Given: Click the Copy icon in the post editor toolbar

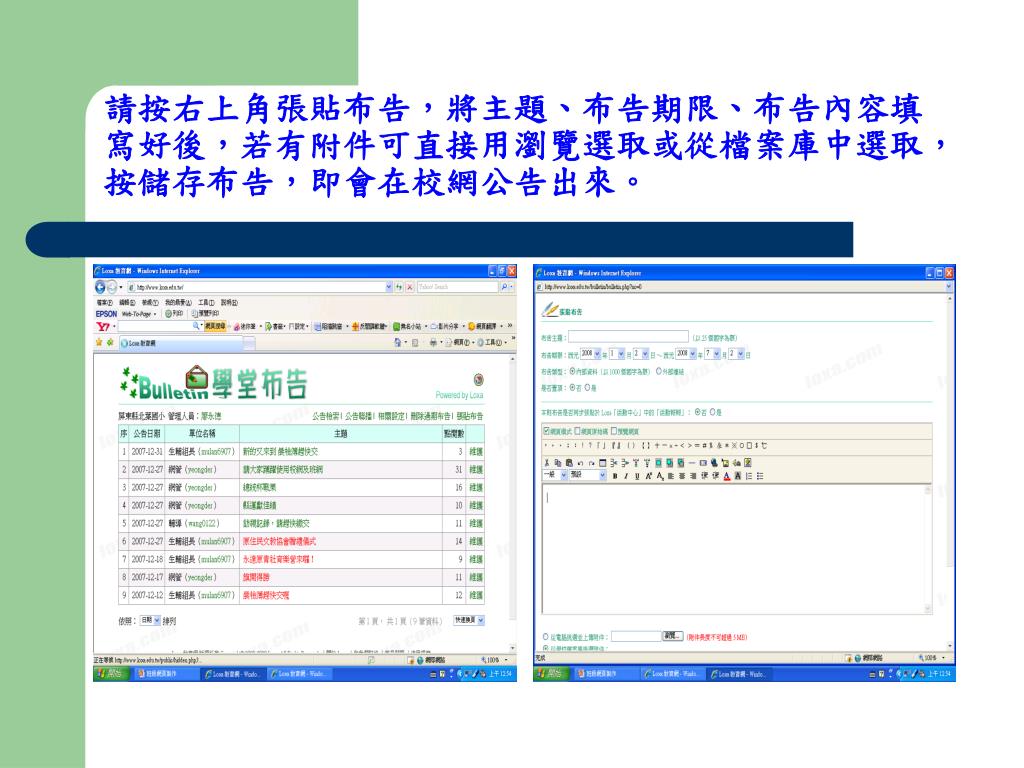Looking at the screenshot, I should click(x=558, y=463).
